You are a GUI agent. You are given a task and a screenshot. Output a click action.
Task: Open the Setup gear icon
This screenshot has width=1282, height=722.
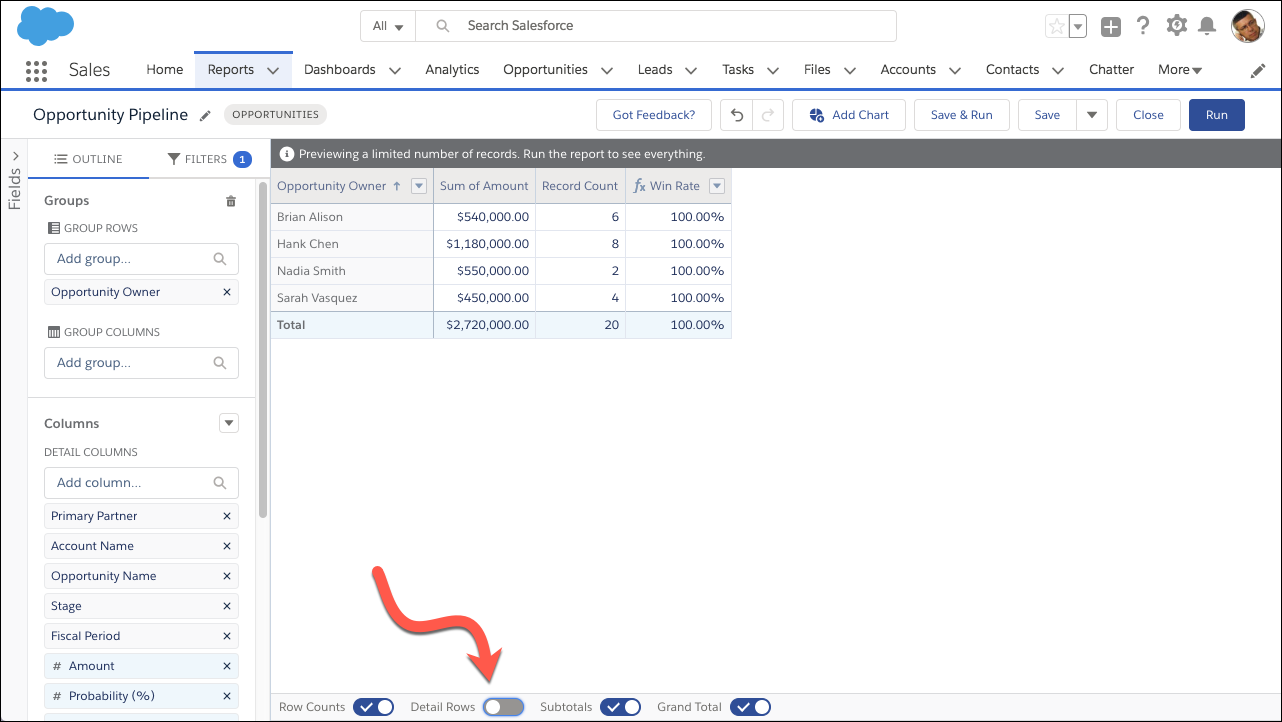tap(1177, 26)
